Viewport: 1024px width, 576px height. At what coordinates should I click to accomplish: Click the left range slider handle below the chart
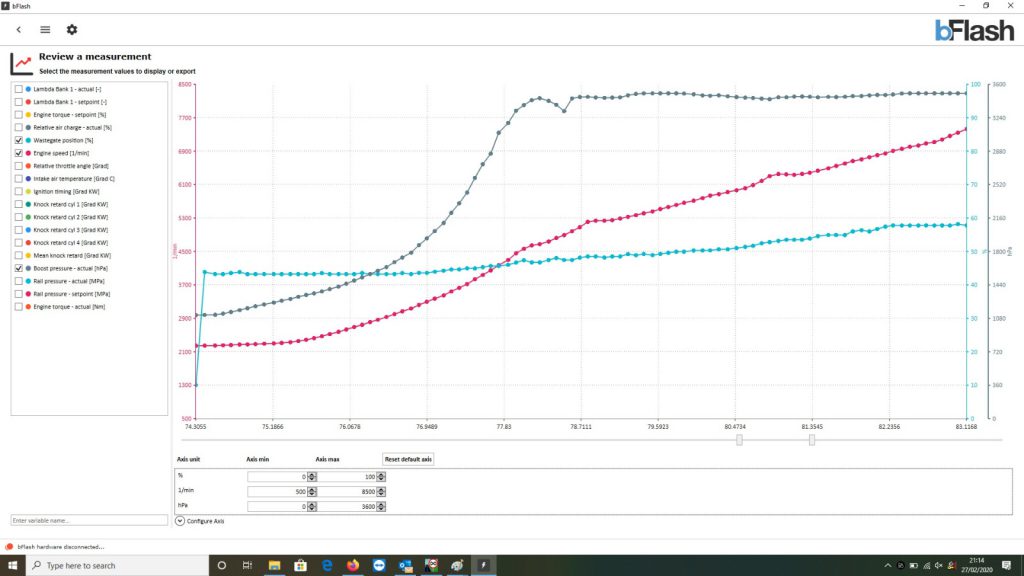pos(739,439)
